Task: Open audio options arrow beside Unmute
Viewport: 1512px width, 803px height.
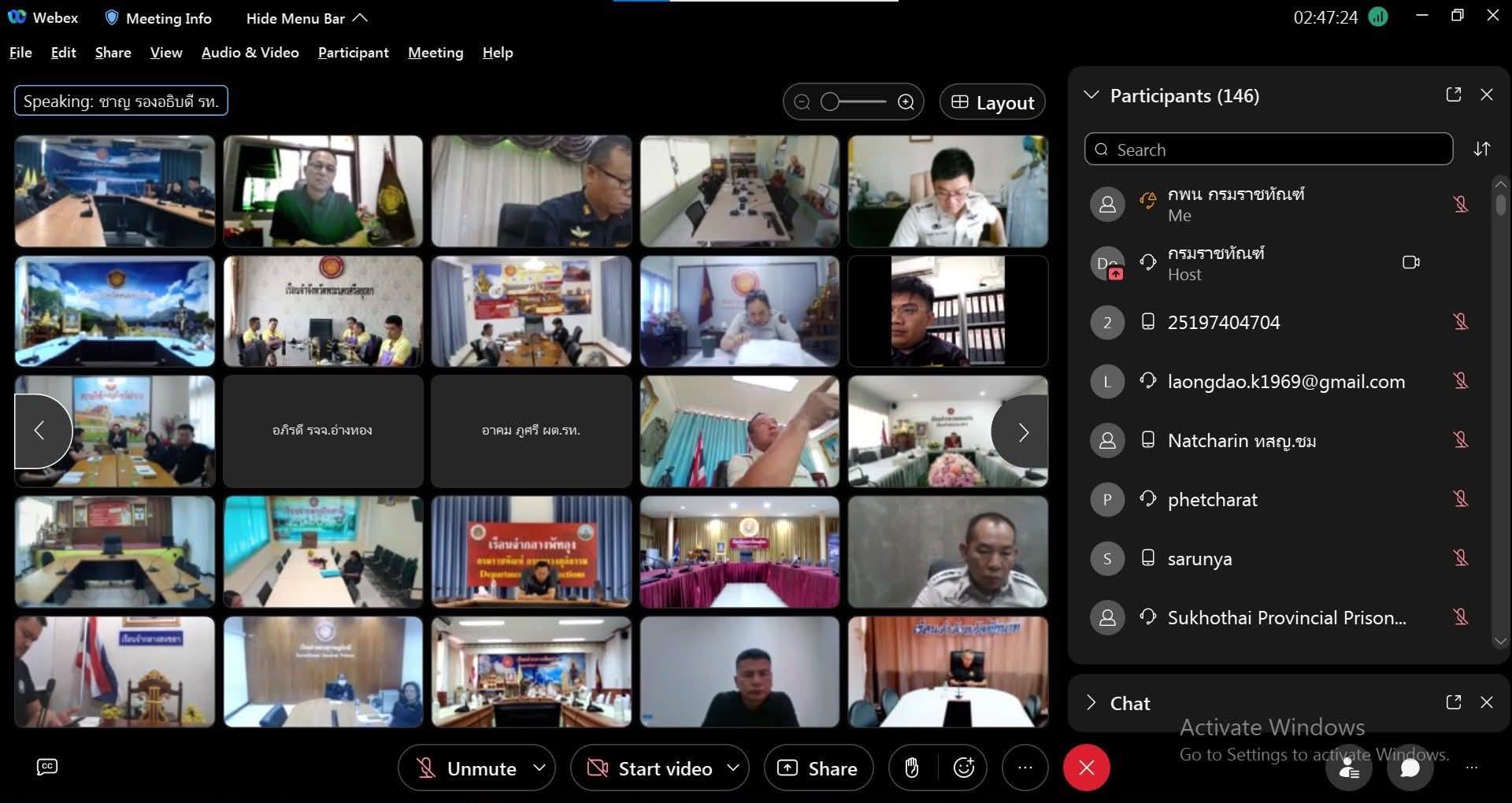Action: (539, 768)
